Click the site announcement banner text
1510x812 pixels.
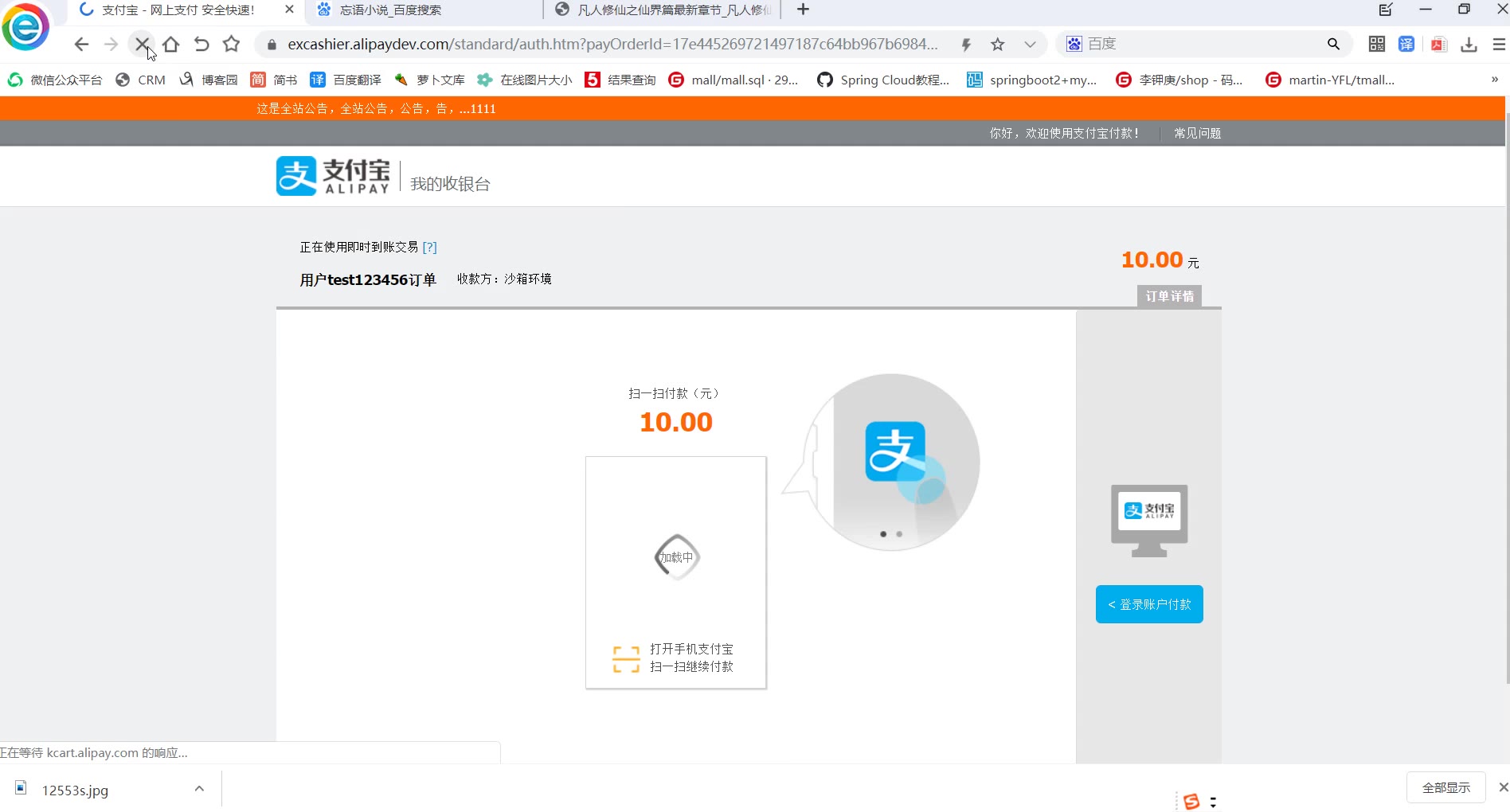point(376,108)
